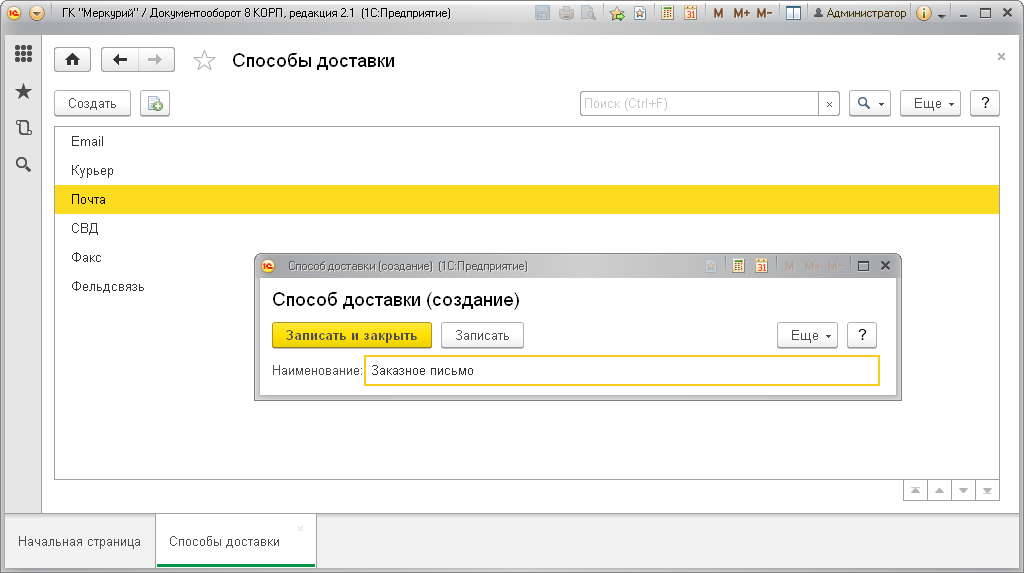Image resolution: width=1024 pixels, height=573 pixels.
Task: Close the Способы доставки page
Action: point(1001,57)
